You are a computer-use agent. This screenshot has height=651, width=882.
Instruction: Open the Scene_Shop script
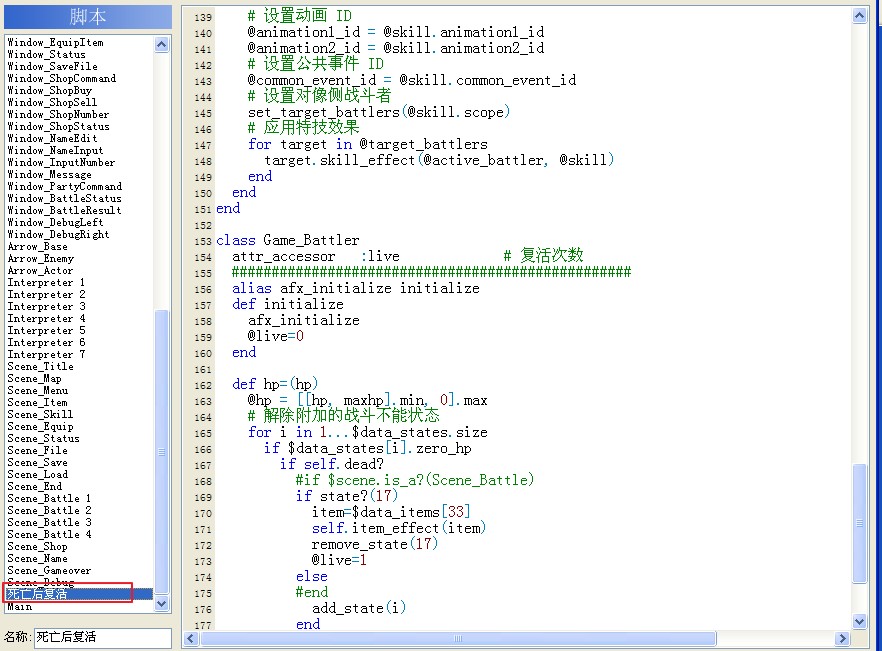[37, 546]
